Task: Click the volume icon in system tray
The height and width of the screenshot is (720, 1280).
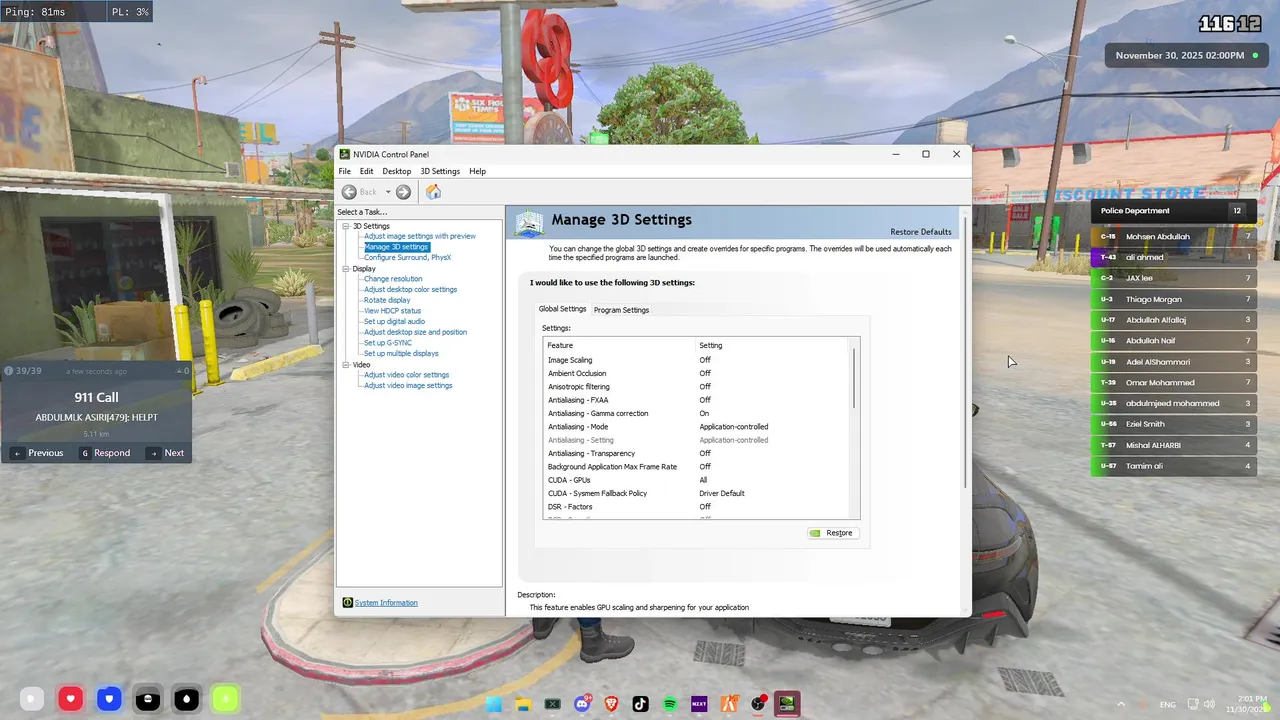Action: [1209, 704]
